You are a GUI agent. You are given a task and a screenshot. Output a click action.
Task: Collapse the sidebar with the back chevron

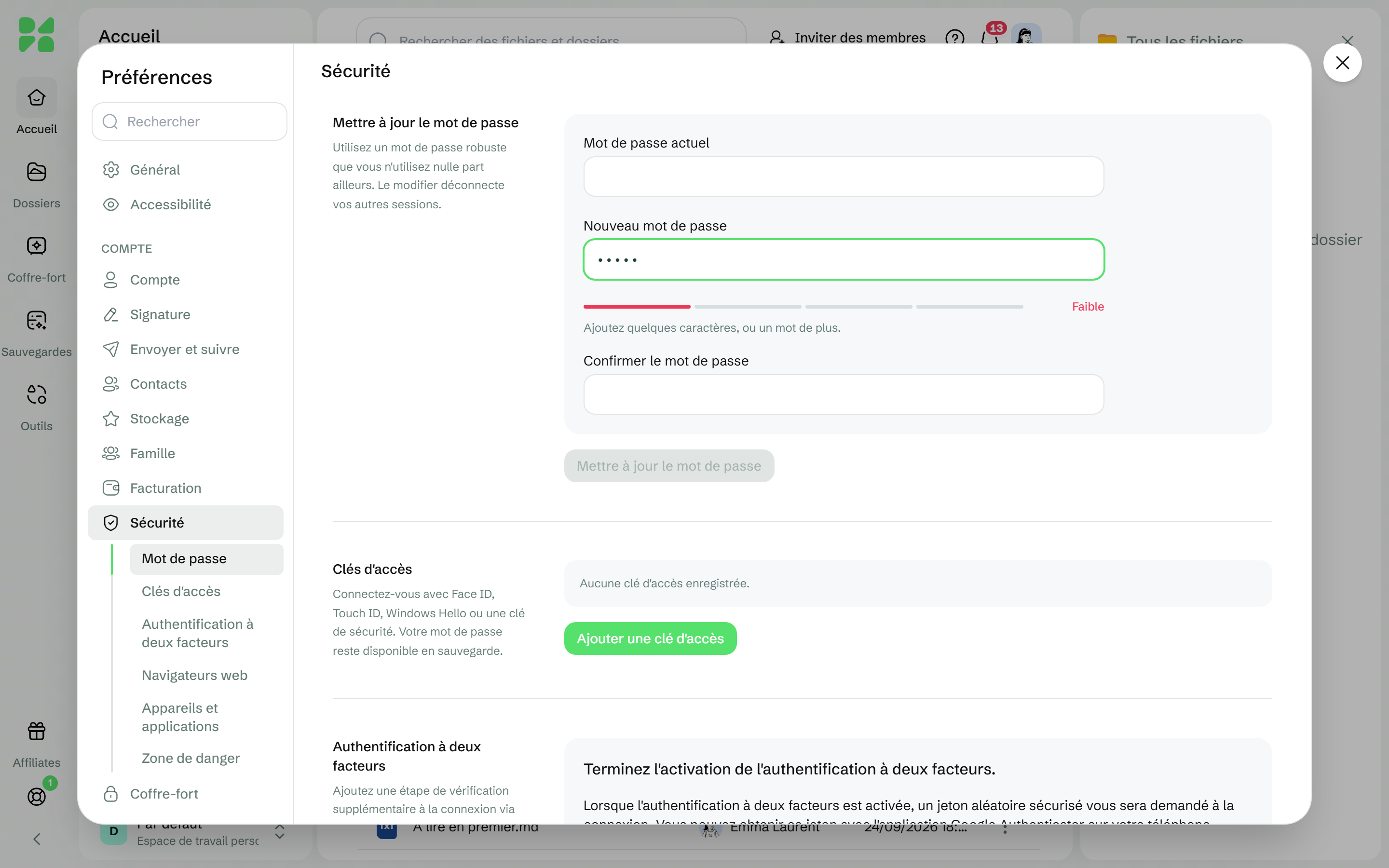tap(36, 839)
